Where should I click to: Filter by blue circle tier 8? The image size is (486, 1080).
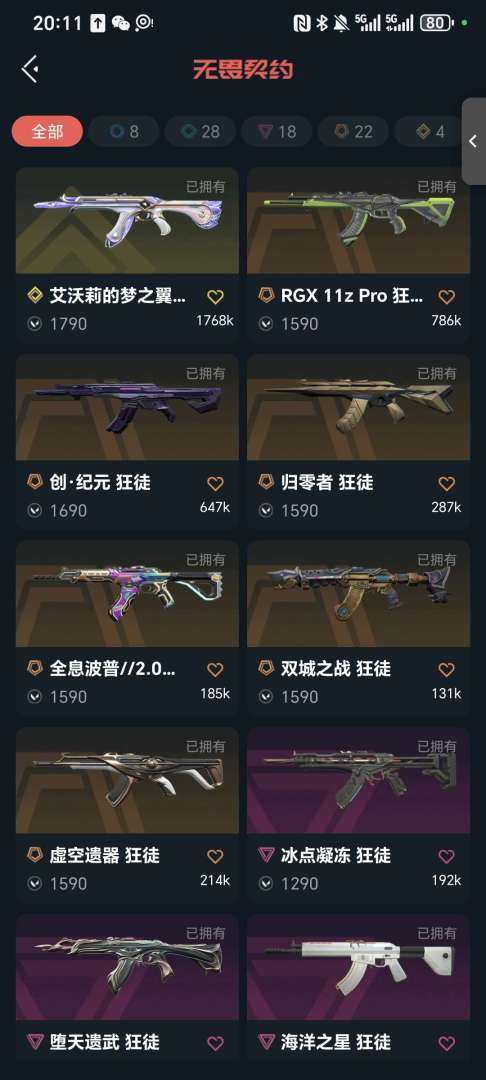coord(124,132)
